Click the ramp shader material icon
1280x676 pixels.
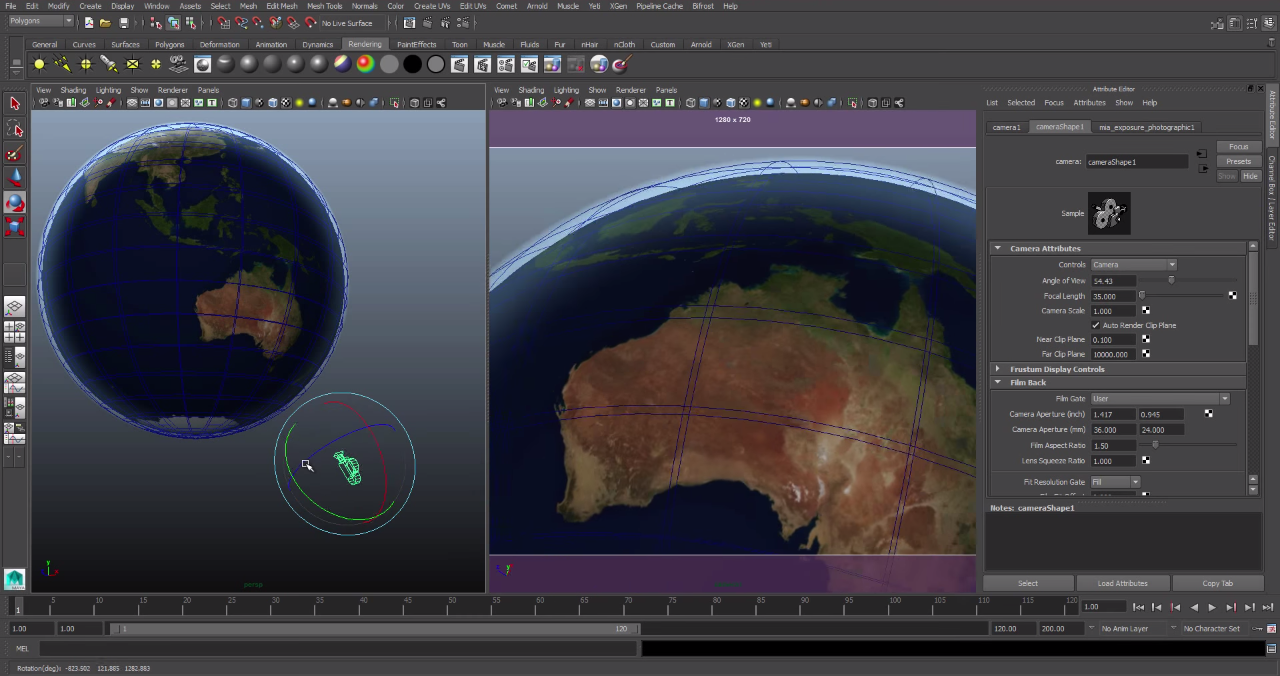pos(366,64)
